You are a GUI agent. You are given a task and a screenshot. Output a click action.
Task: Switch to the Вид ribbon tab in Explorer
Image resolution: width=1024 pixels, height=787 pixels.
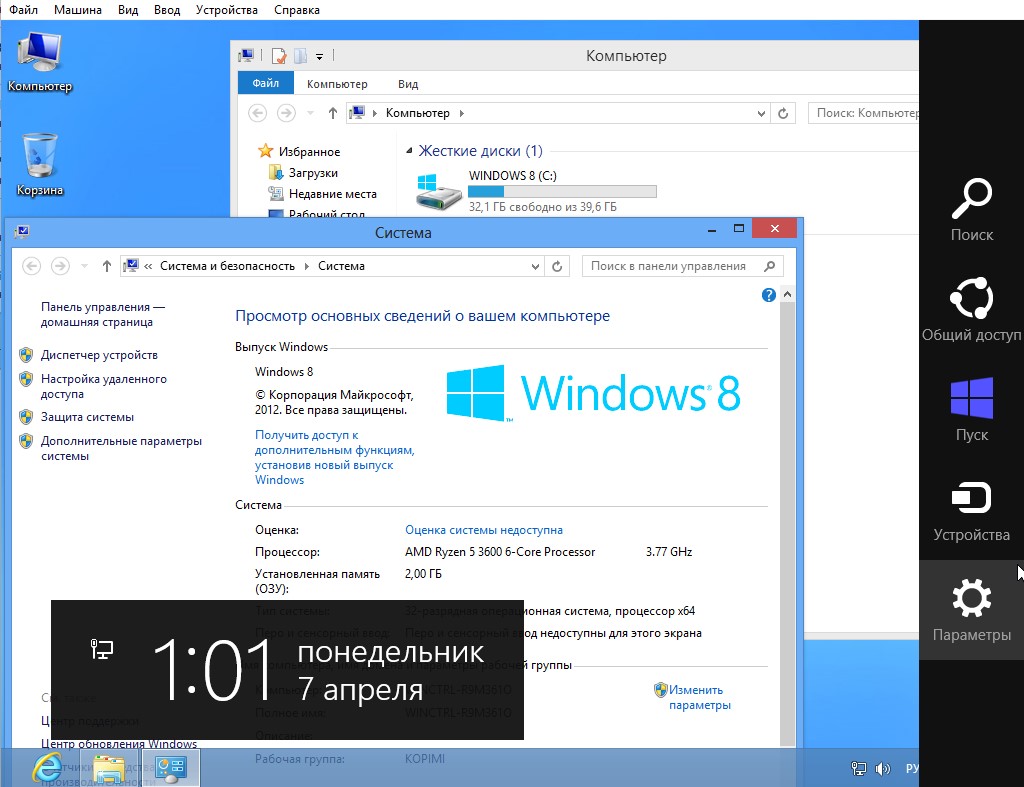point(408,84)
